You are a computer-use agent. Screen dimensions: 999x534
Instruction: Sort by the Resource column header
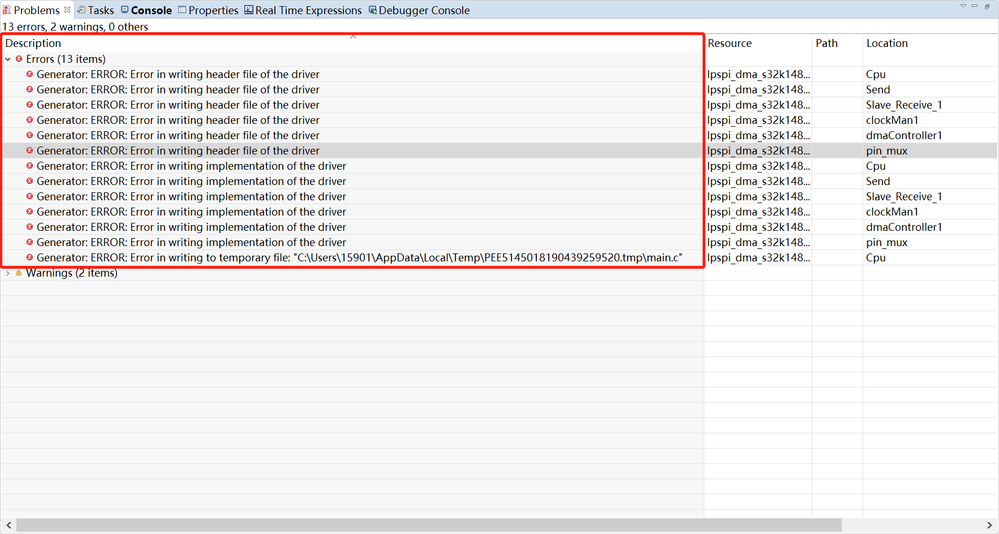click(x=758, y=43)
